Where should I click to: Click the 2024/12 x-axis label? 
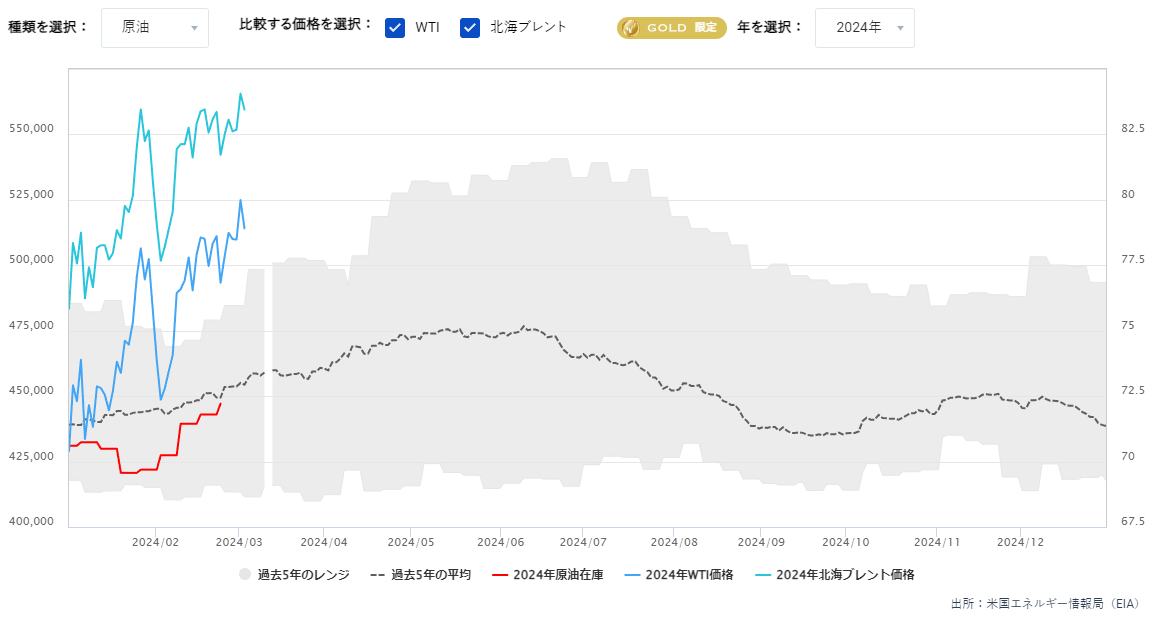tap(1020, 542)
